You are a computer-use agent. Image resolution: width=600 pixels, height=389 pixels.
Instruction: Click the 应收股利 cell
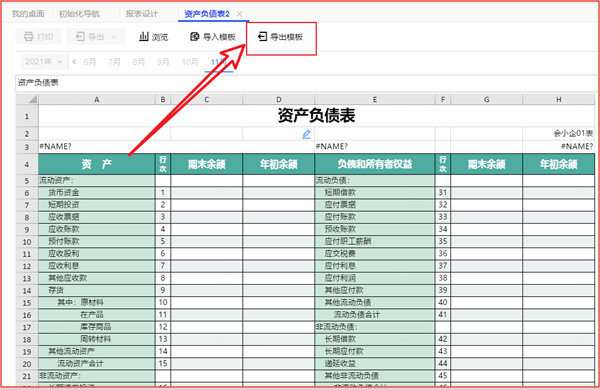(x=97, y=254)
